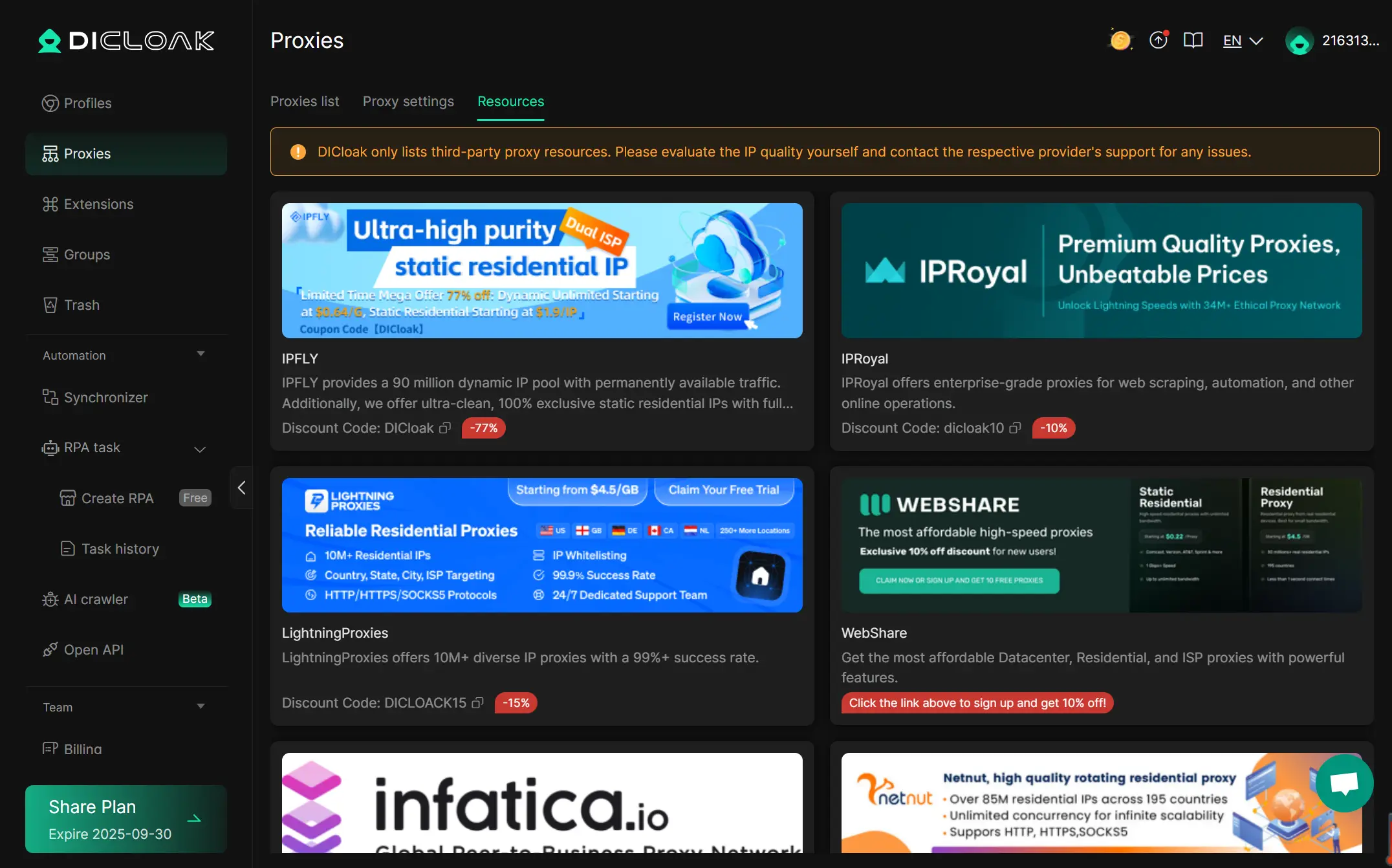Switch to the Proxy settings tab
The width and height of the screenshot is (1392, 868).
[408, 102]
